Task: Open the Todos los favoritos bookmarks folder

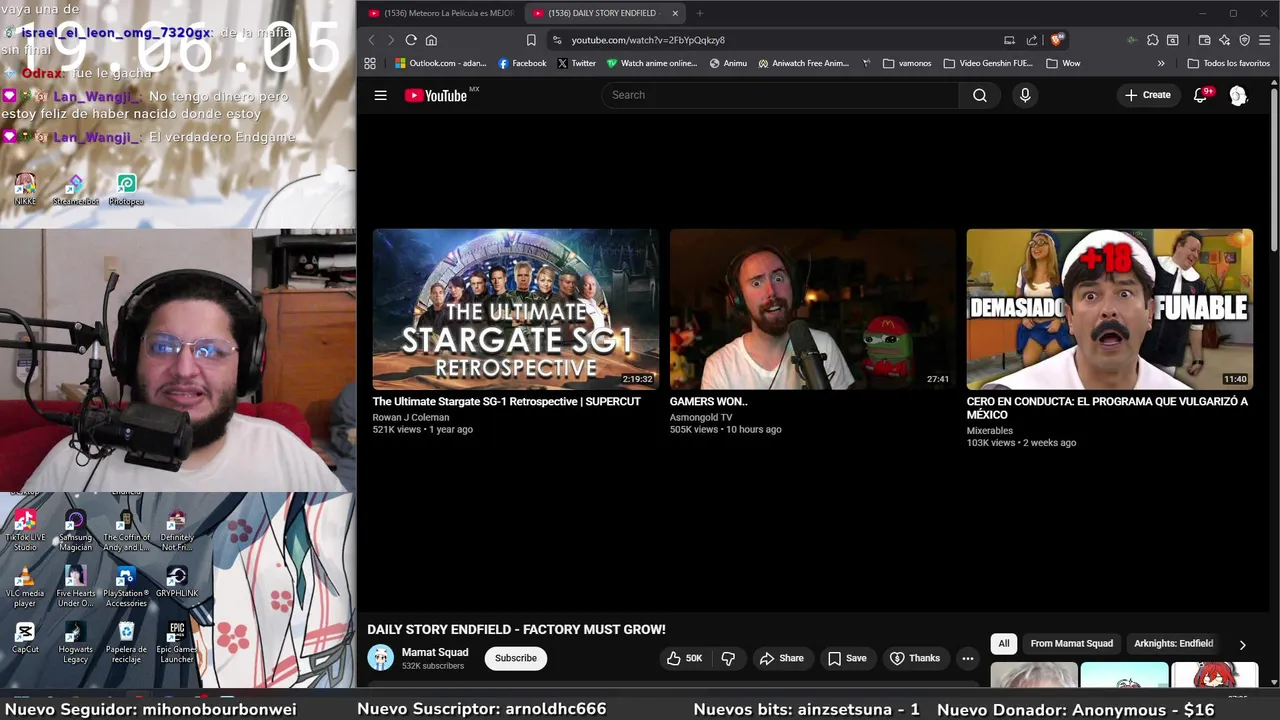Action: pyautogui.click(x=1228, y=63)
